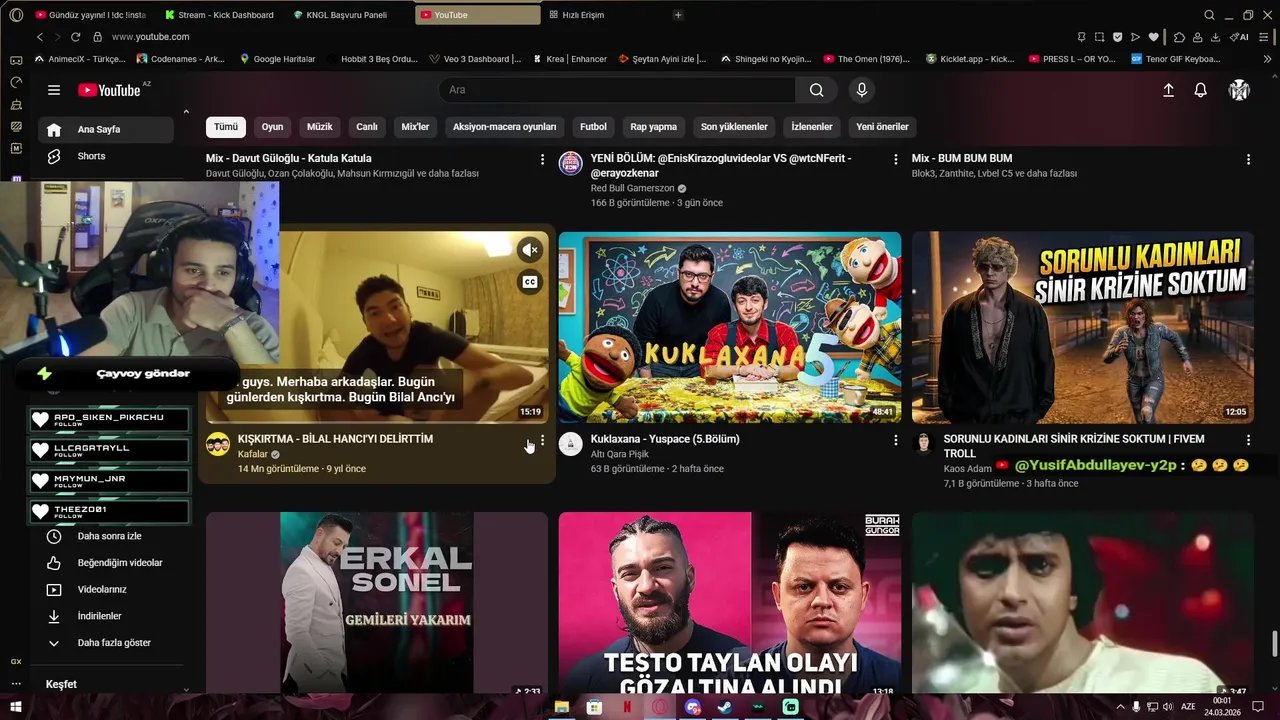Open the Opera sidebar three-dots icon
Screen dimensions: 1280x720
(x=16, y=684)
